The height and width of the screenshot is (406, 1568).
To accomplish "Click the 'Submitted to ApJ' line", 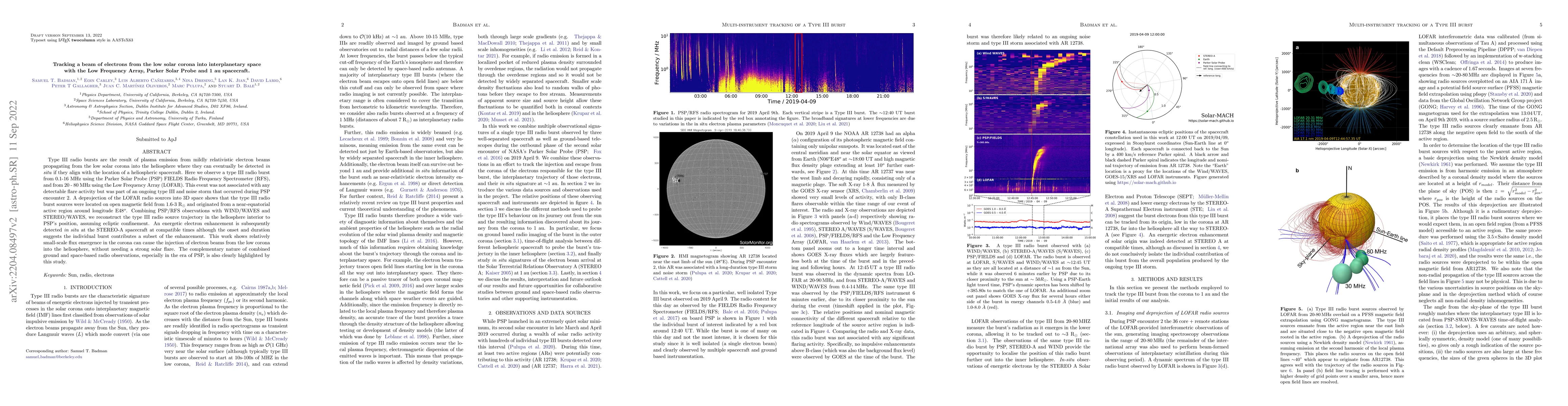I will pos(156,140).
